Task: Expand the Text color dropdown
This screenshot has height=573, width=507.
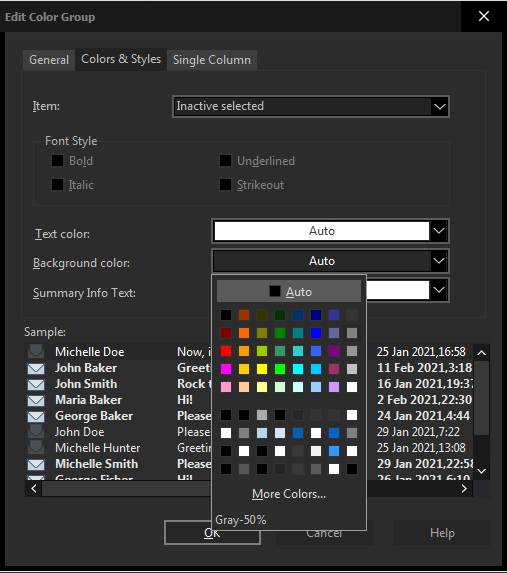Action: click(439, 231)
